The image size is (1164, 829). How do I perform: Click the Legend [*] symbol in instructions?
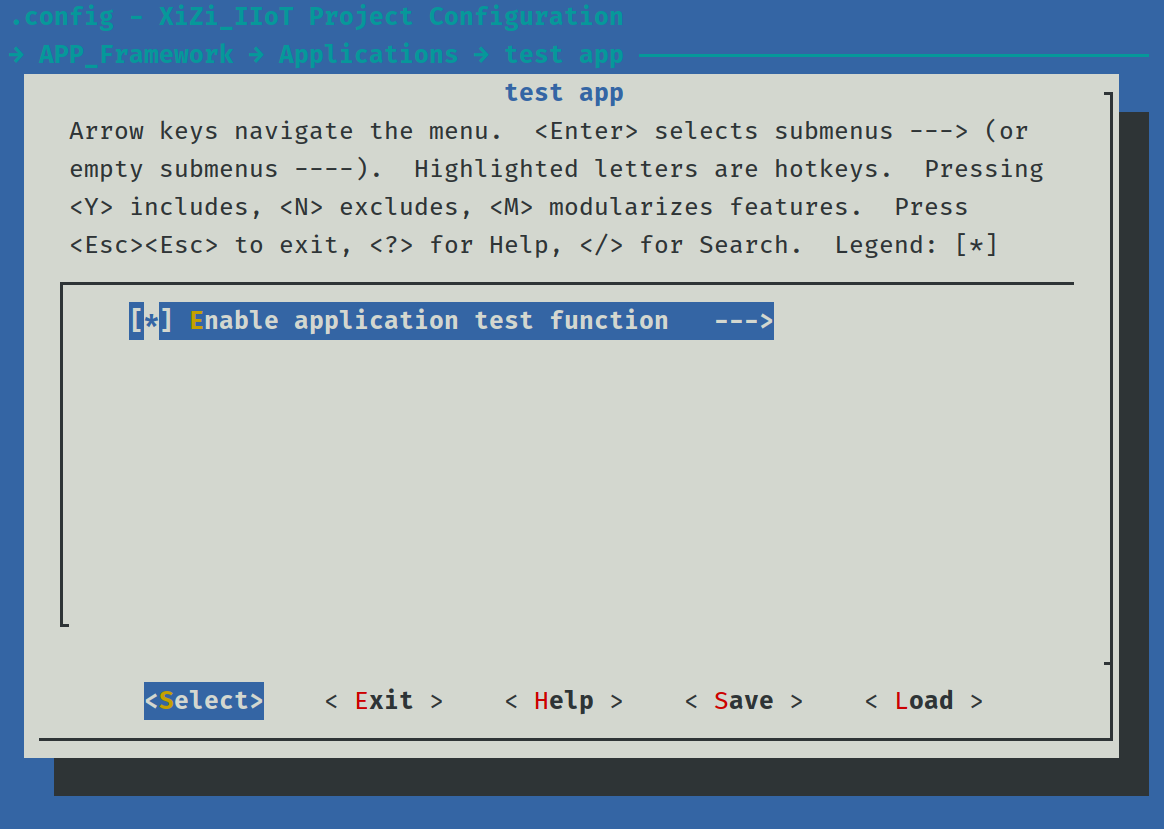(x=976, y=245)
